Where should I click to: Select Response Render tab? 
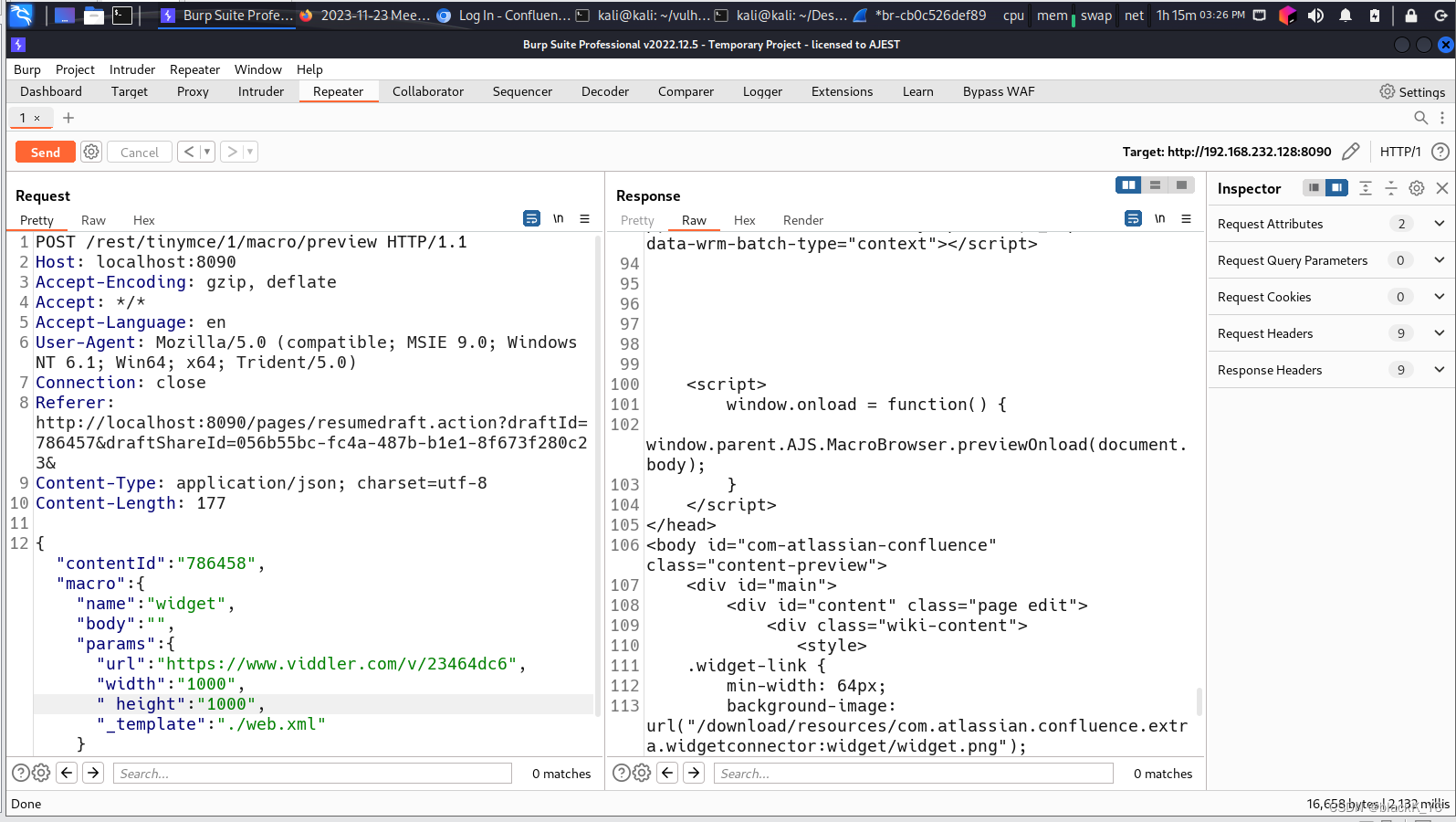pos(803,220)
